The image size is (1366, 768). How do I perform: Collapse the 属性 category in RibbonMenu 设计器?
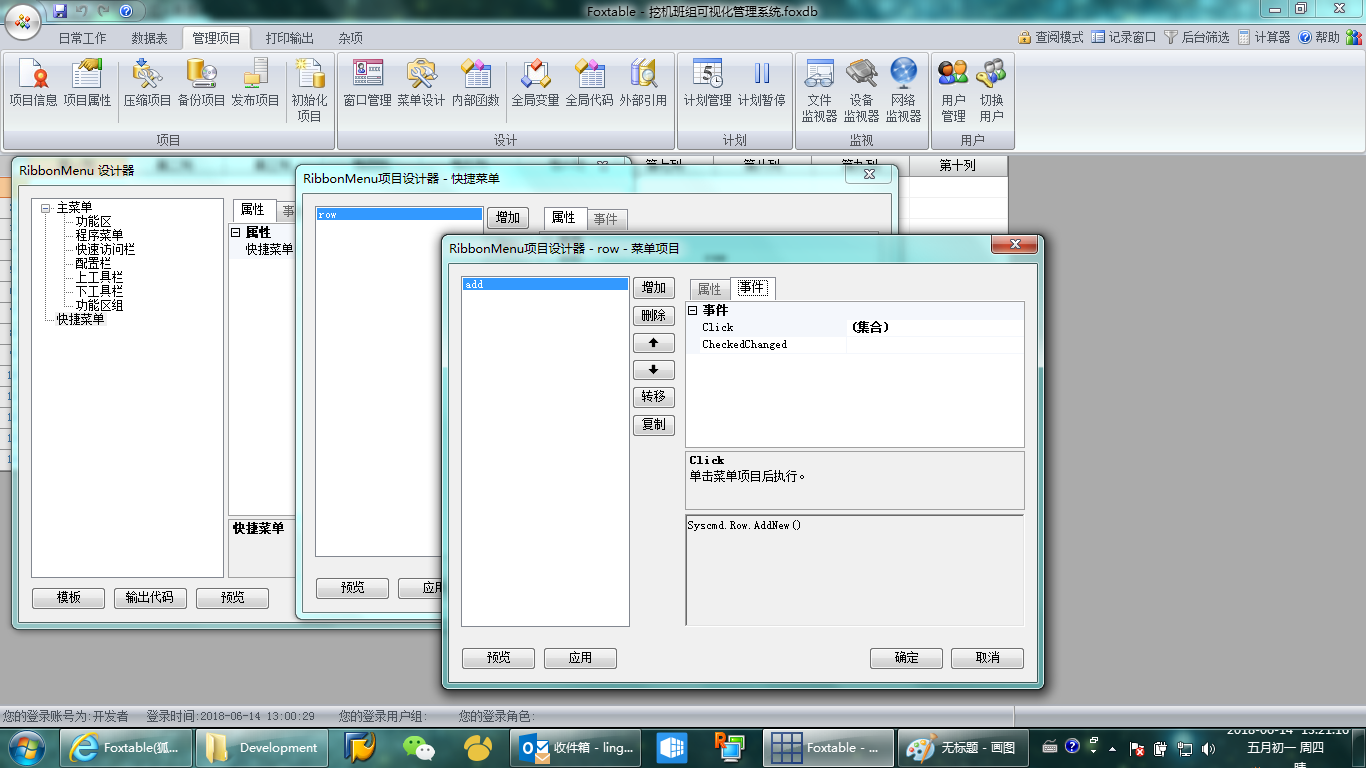(x=235, y=232)
